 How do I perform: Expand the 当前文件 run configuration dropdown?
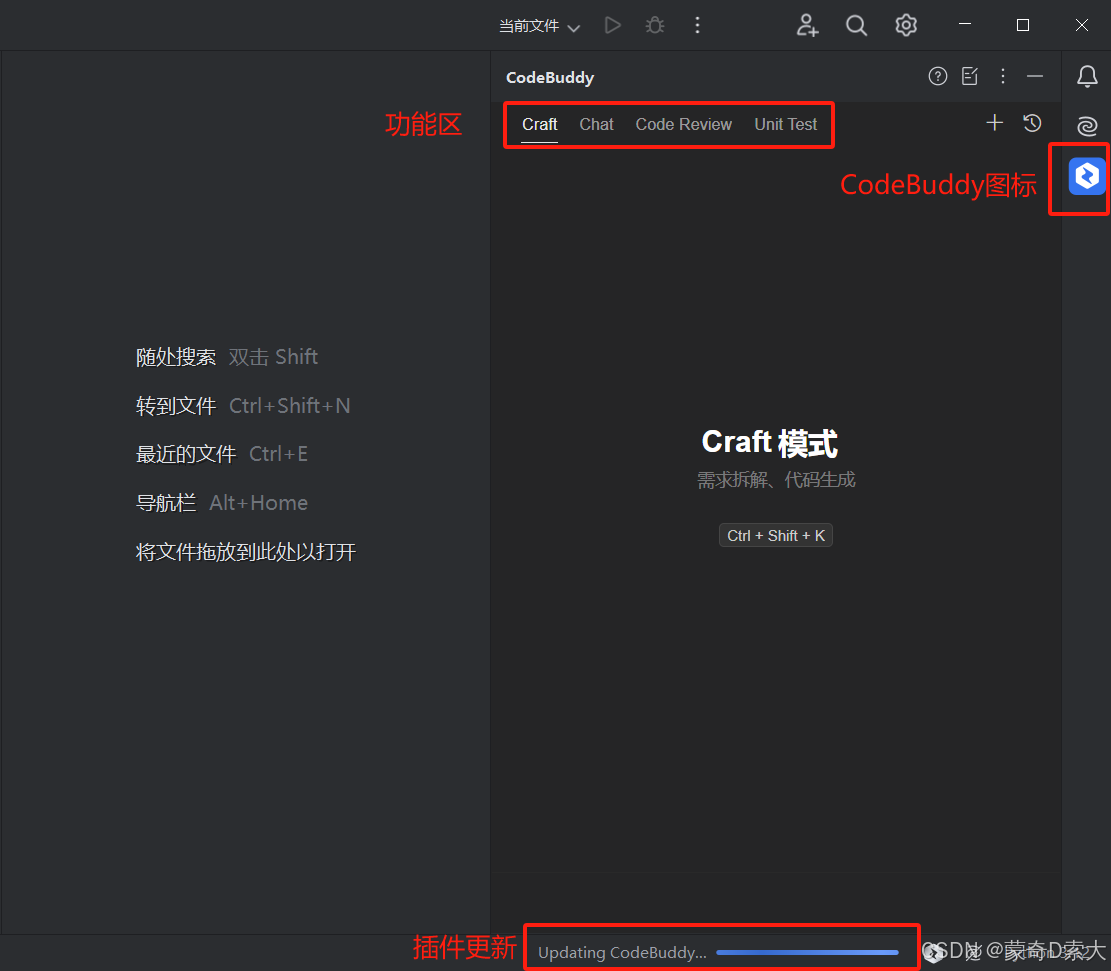pyautogui.click(x=539, y=26)
